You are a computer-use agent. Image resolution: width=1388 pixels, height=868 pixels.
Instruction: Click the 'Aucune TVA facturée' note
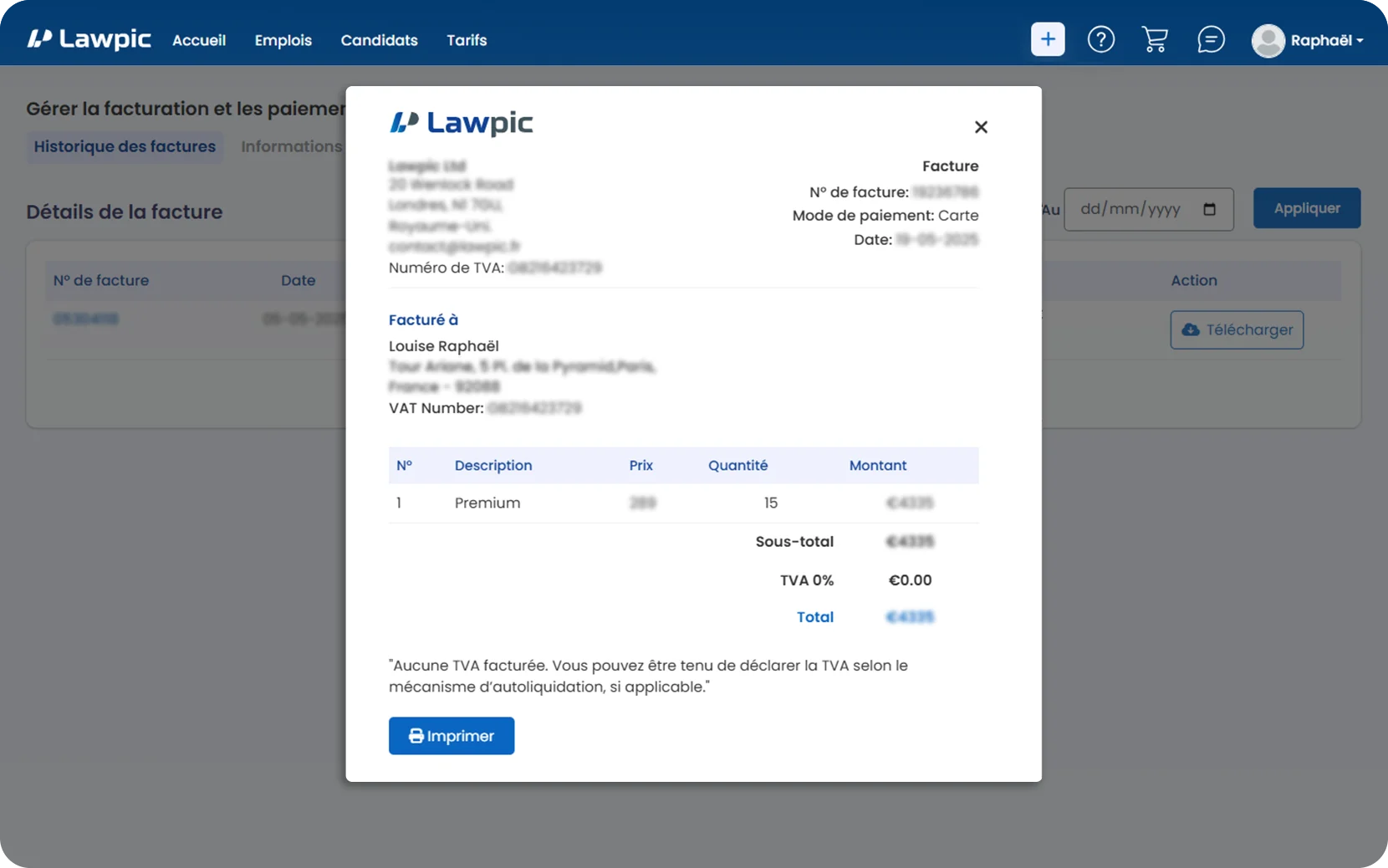(648, 677)
